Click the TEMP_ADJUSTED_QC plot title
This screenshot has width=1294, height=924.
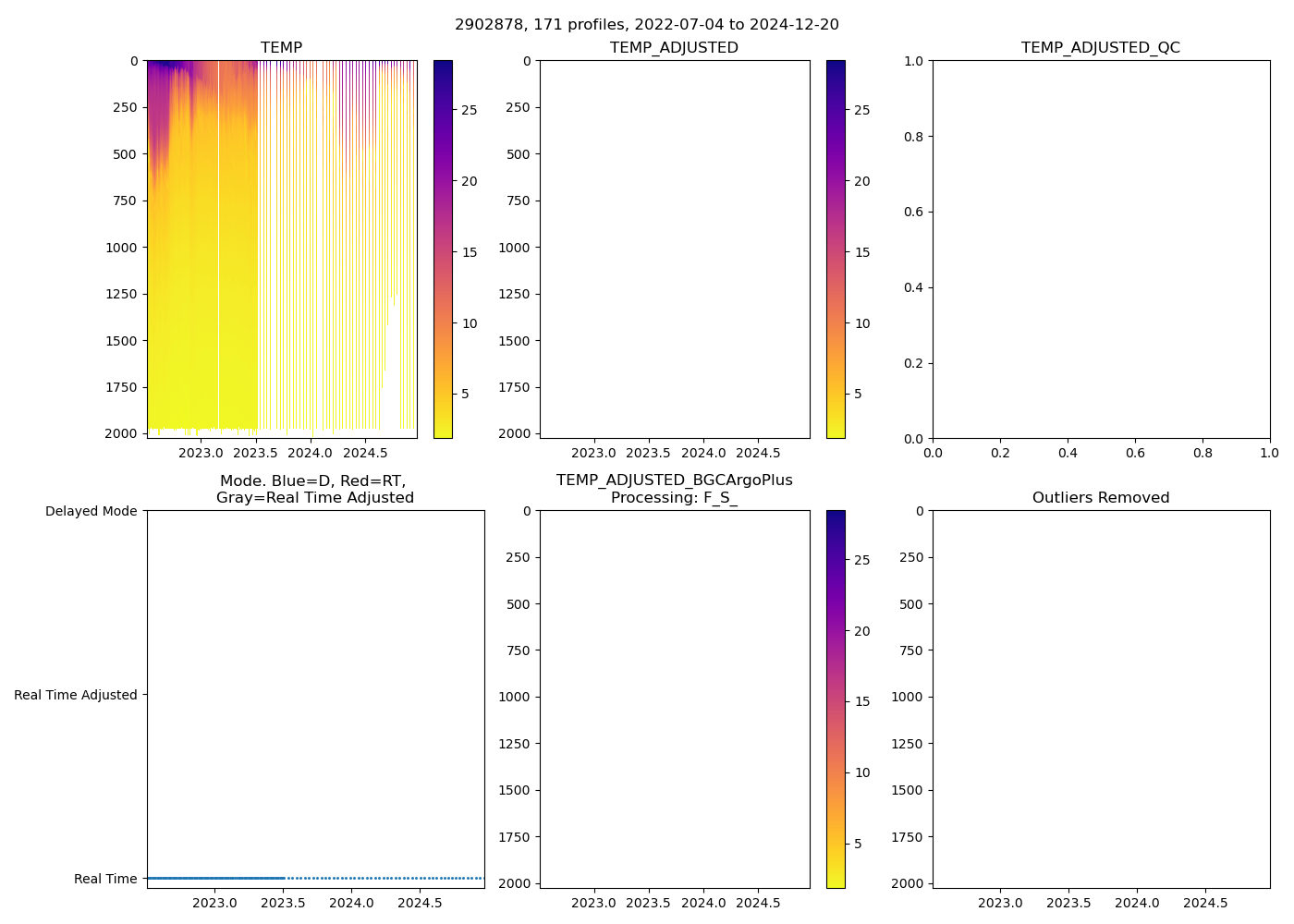click(1100, 48)
